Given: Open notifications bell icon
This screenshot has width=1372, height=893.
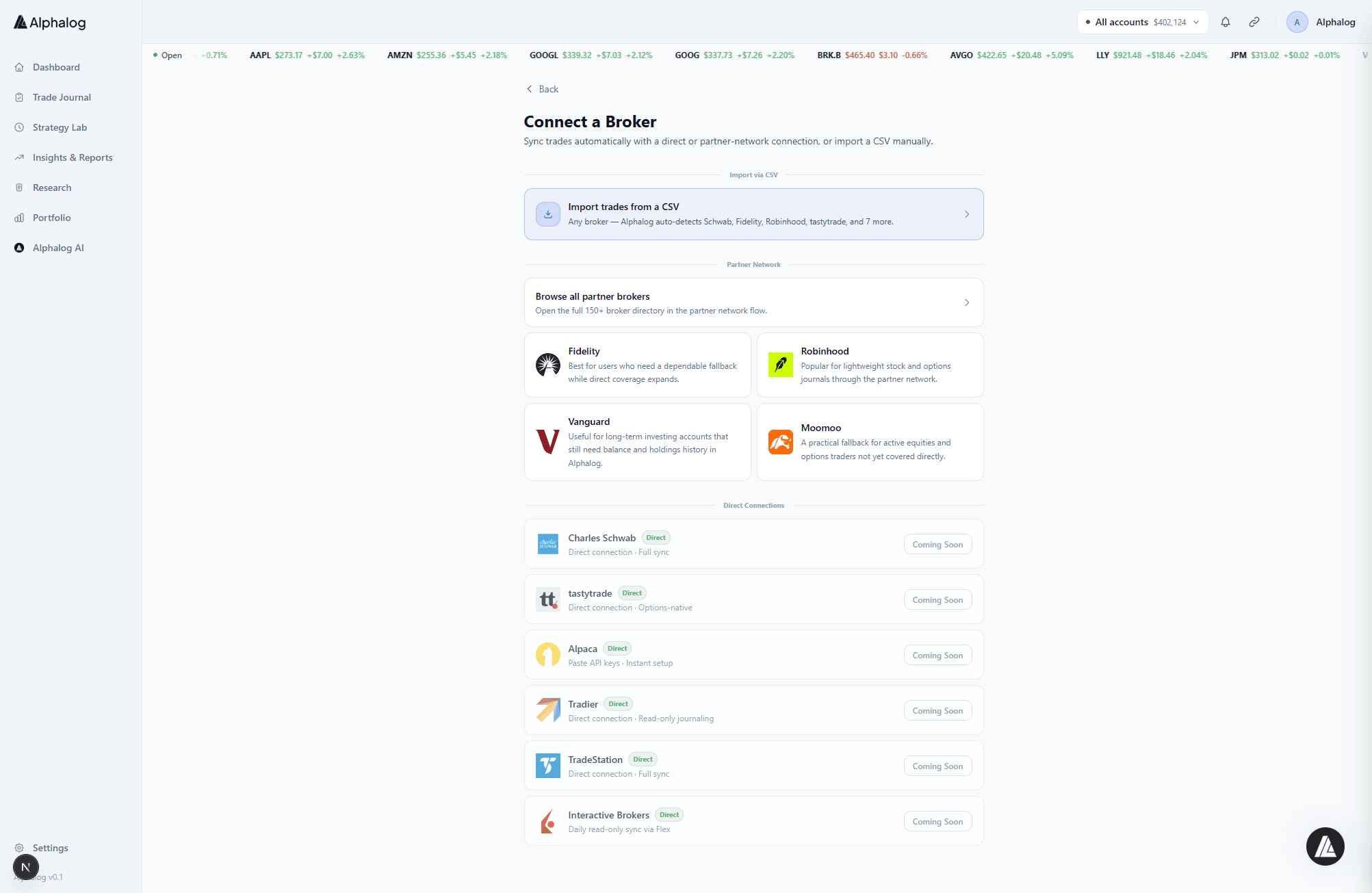Looking at the screenshot, I should pyautogui.click(x=1226, y=22).
